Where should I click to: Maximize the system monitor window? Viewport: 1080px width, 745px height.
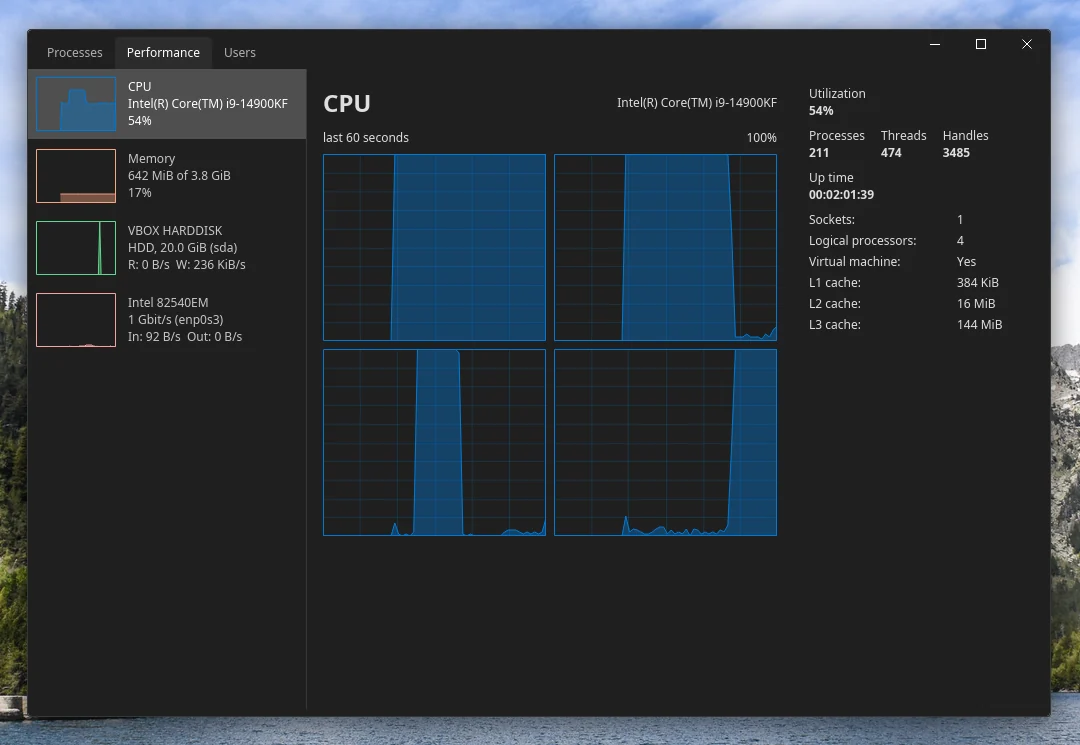981,44
